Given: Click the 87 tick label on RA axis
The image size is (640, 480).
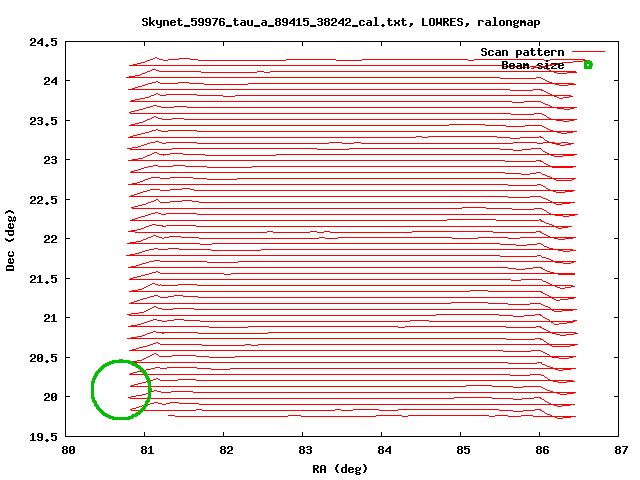Looking at the screenshot, I should (621, 450).
